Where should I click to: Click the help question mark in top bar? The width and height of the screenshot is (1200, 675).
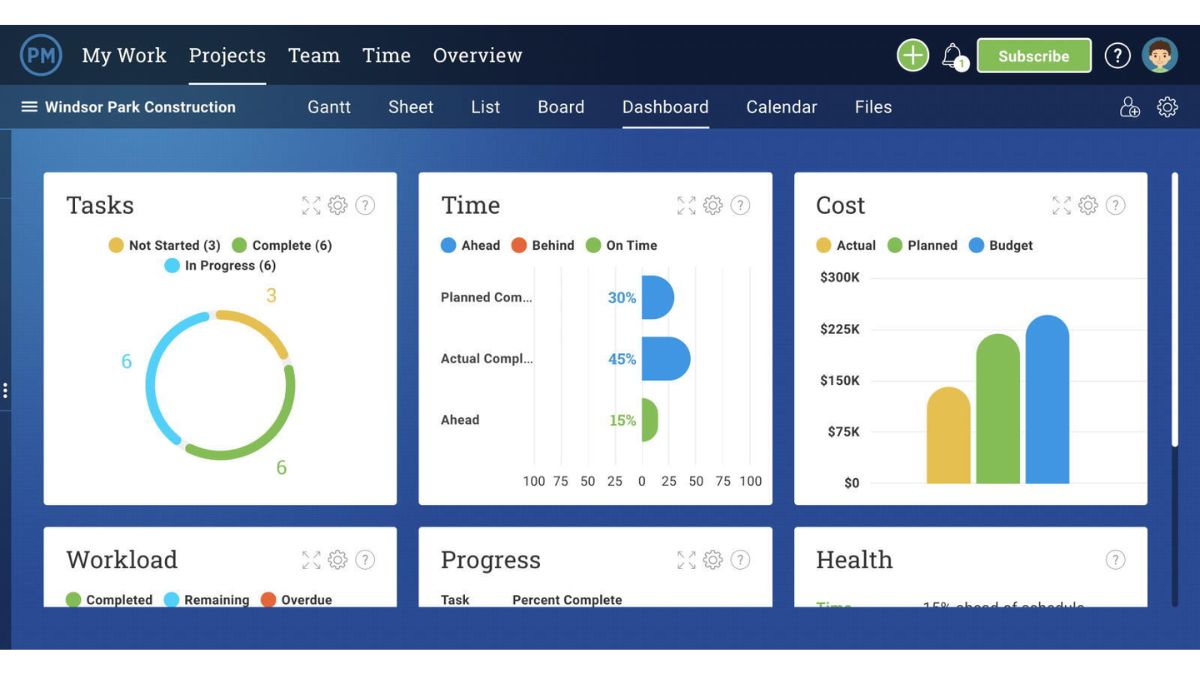(1117, 56)
